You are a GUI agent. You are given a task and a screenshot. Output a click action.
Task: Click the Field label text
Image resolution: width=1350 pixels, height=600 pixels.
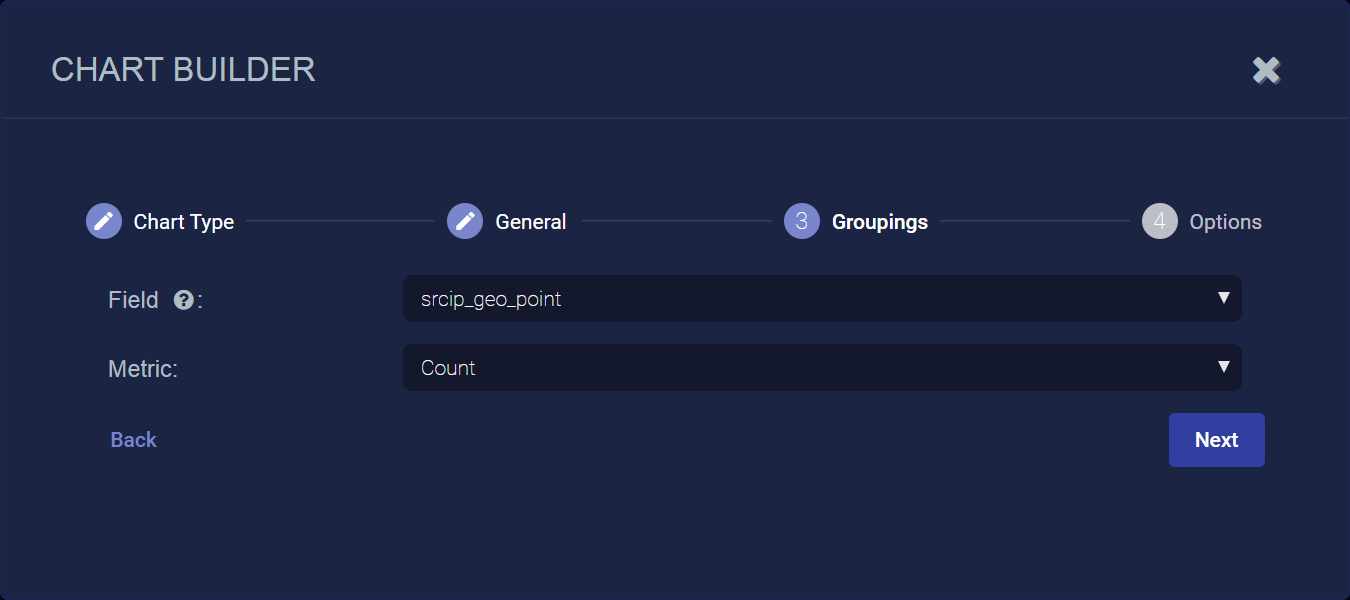[133, 300]
